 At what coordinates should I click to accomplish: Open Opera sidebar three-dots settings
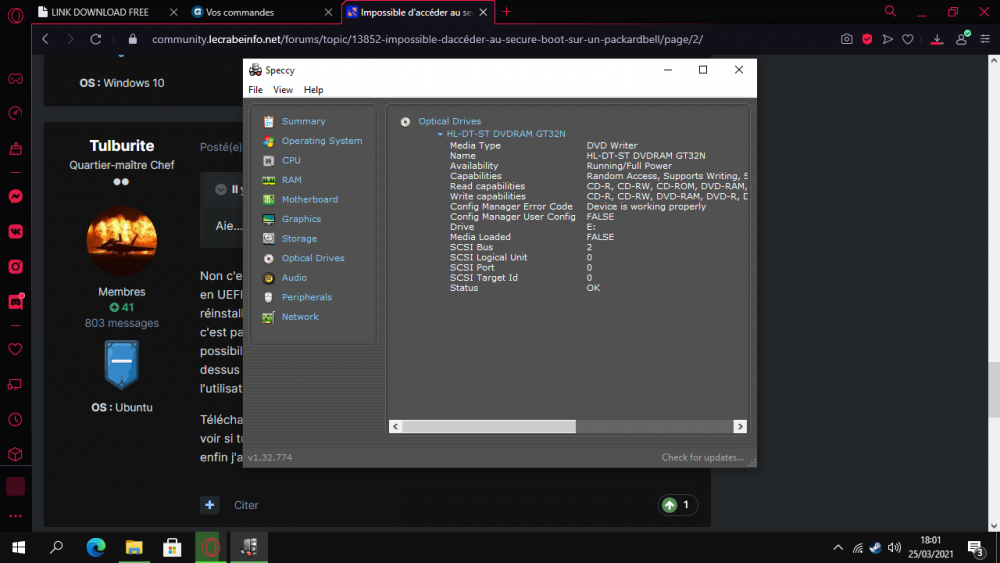coord(15,516)
